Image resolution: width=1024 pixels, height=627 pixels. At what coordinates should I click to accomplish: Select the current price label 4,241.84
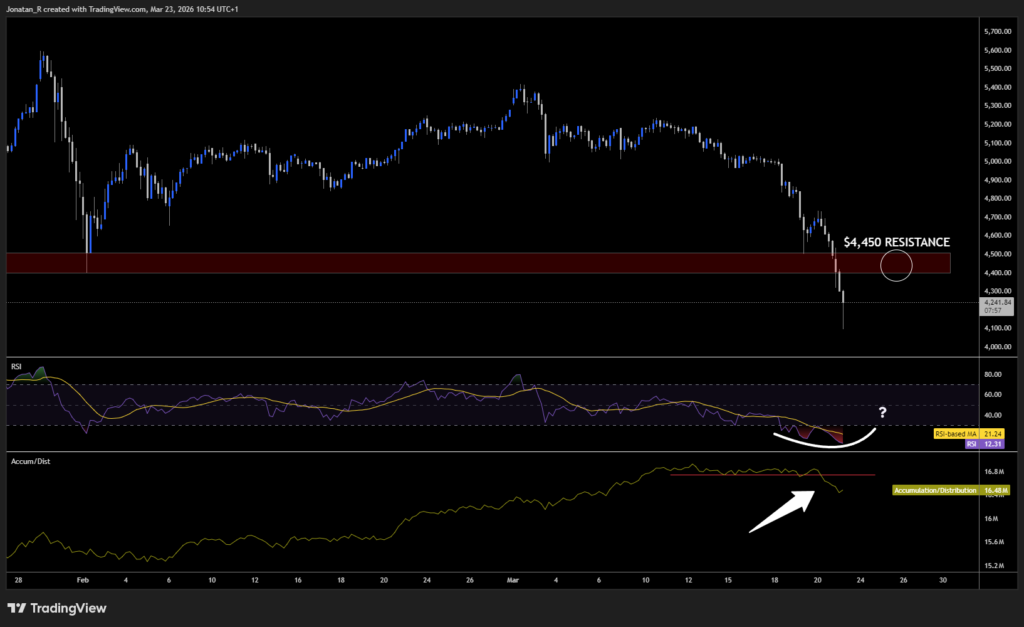point(999,302)
